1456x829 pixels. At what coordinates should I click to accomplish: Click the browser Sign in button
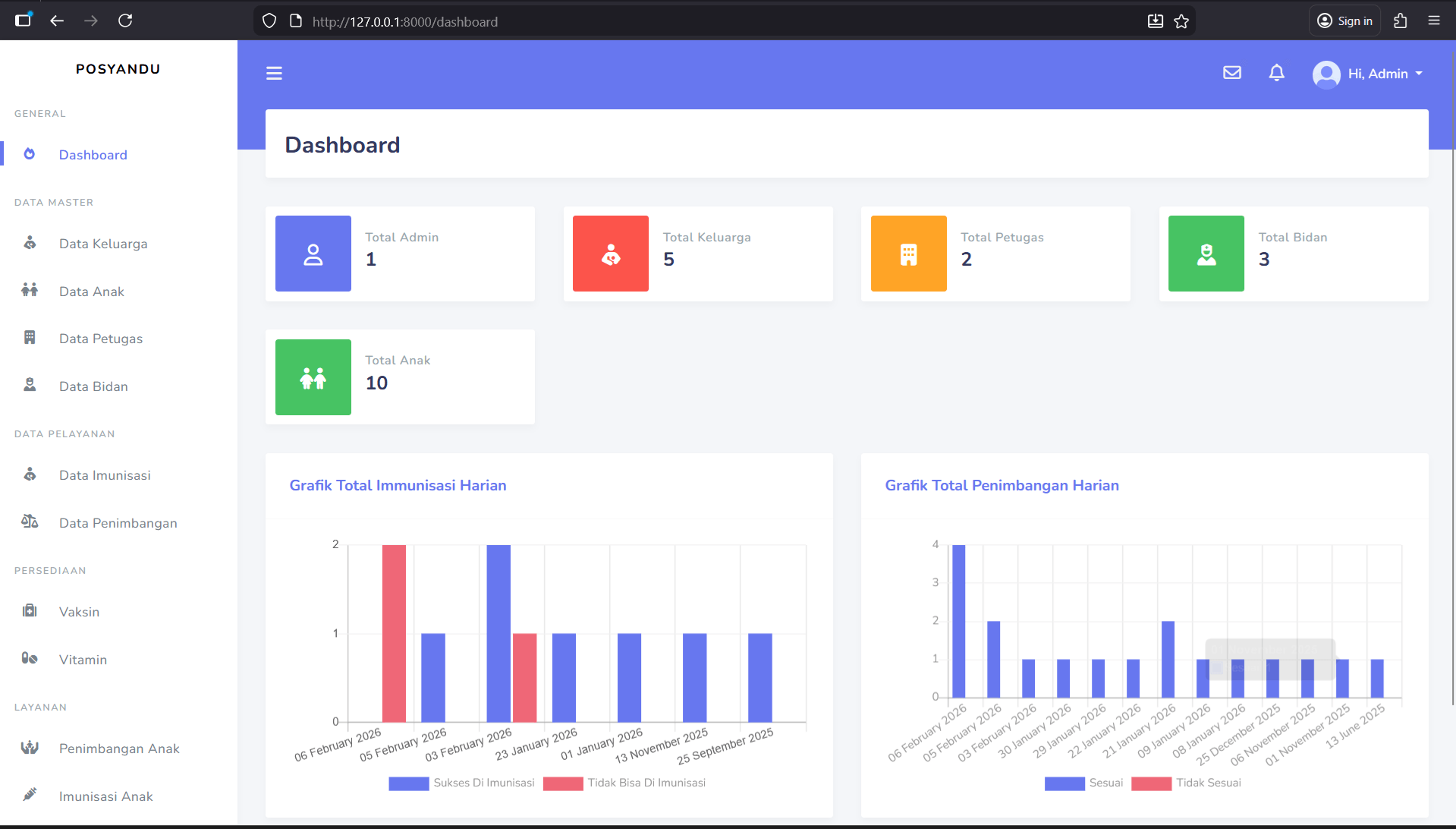click(1344, 21)
